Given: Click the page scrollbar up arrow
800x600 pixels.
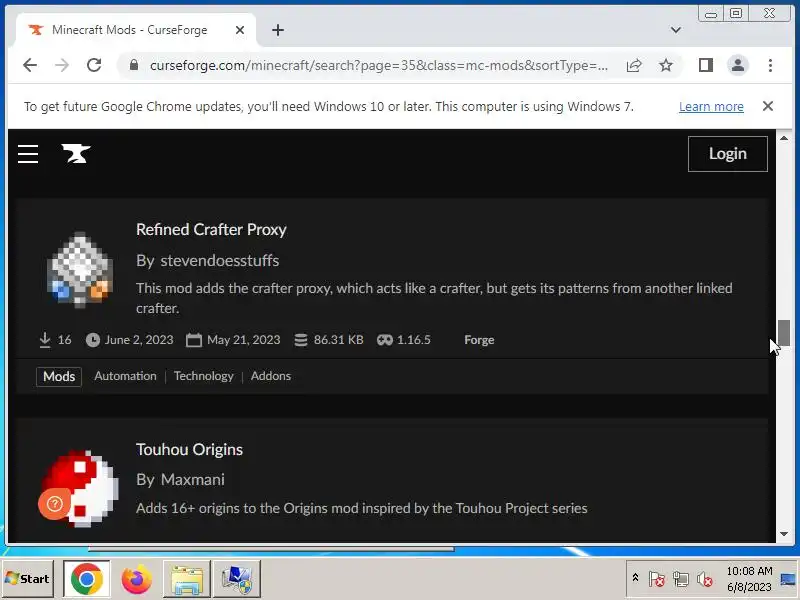Looking at the screenshot, I should (784, 138).
